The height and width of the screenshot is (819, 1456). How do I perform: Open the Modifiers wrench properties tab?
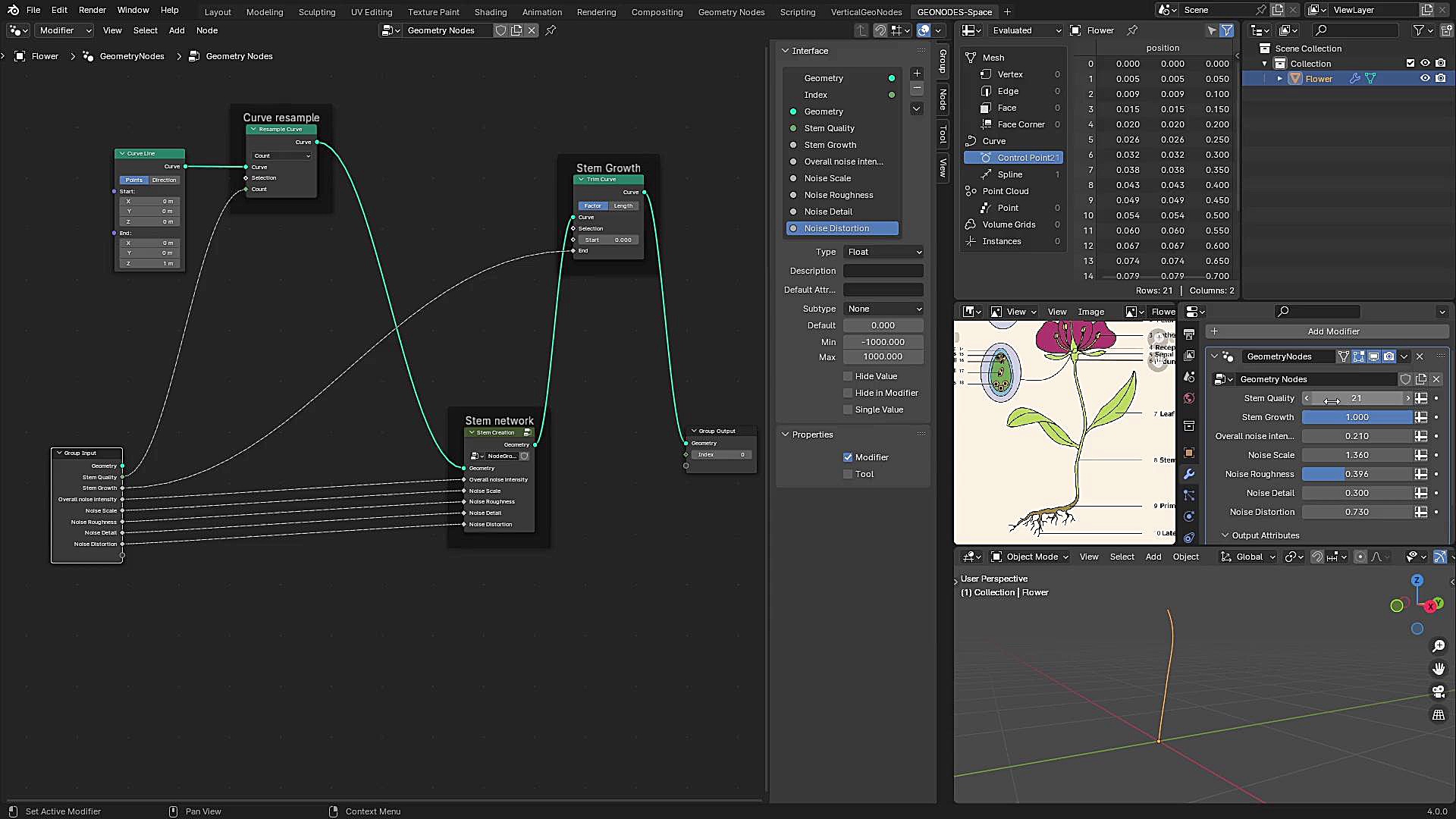point(1189,474)
